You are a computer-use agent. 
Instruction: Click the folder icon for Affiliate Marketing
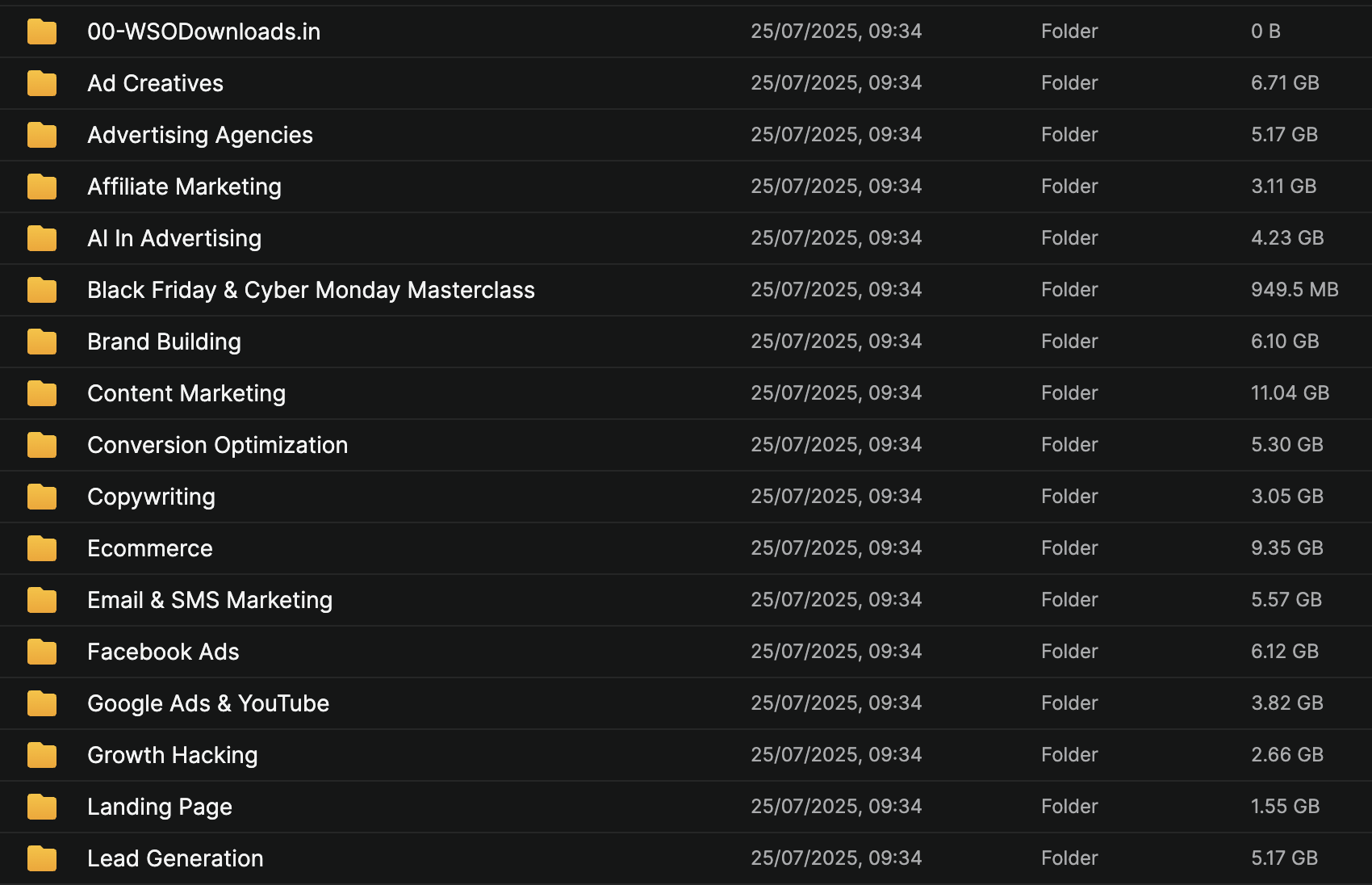[x=42, y=187]
